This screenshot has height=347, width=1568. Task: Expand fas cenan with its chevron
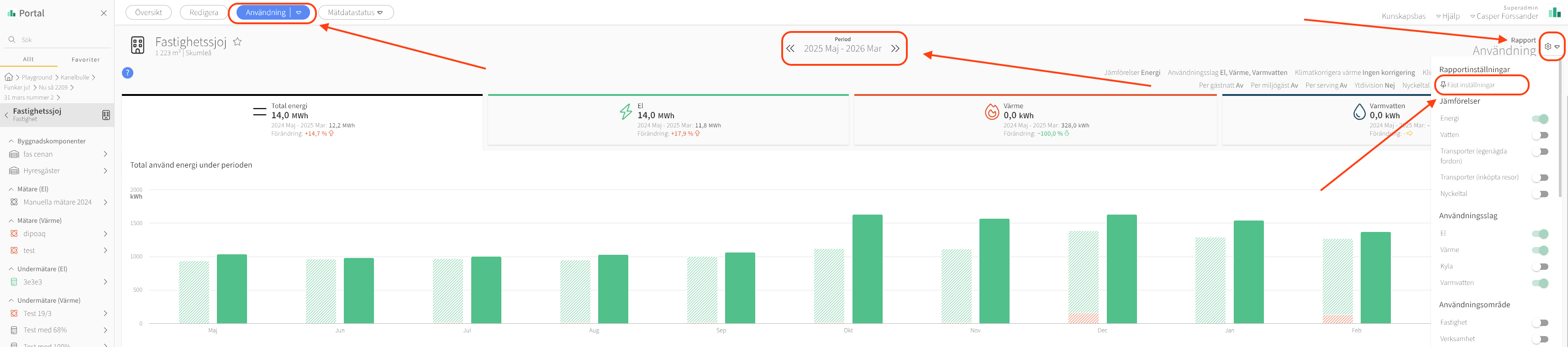tap(105, 155)
